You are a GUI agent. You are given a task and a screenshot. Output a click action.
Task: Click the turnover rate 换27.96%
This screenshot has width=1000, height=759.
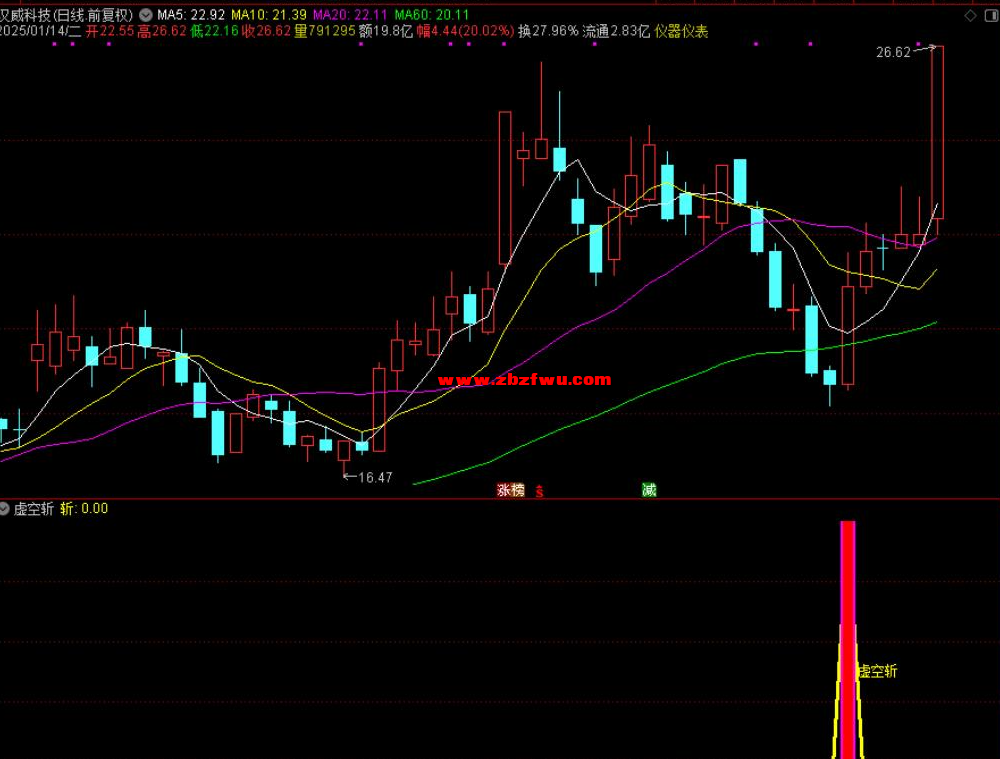click(548, 31)
